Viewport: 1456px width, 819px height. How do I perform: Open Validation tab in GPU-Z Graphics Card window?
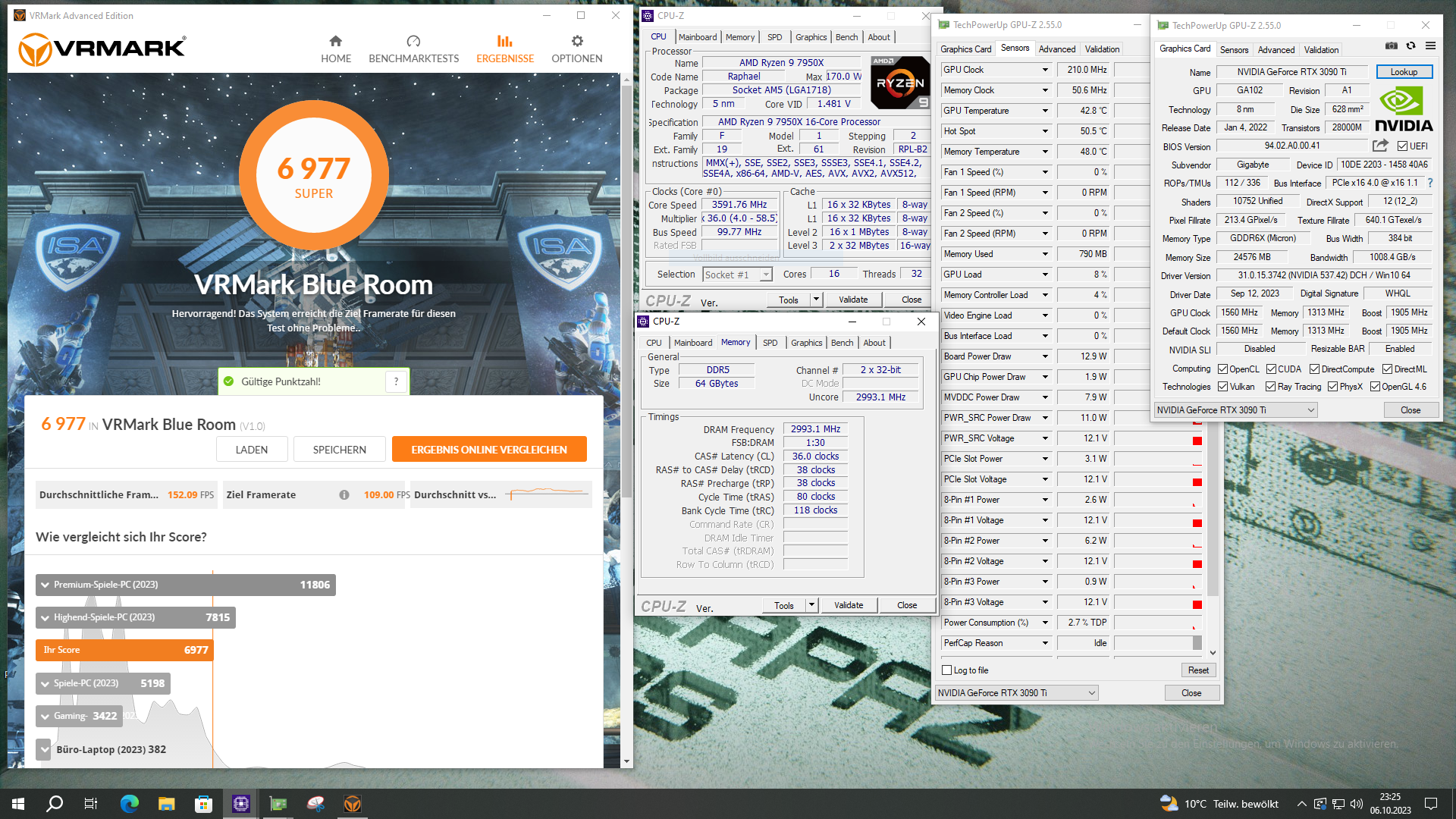(1321, 50)
